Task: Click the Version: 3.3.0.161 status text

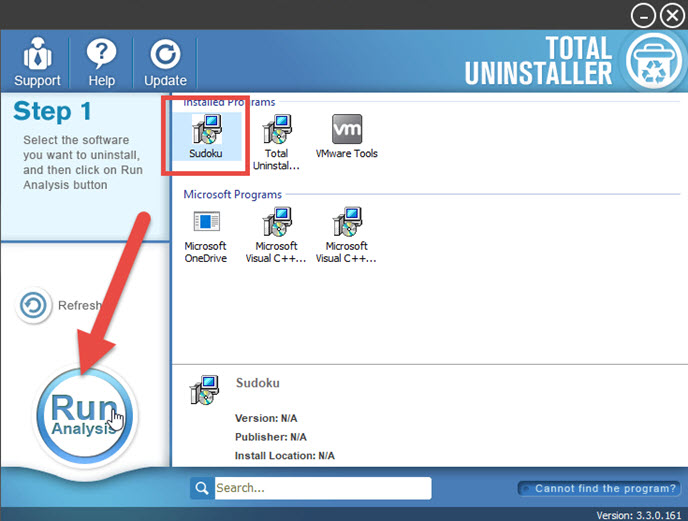Action: (638, 515)
